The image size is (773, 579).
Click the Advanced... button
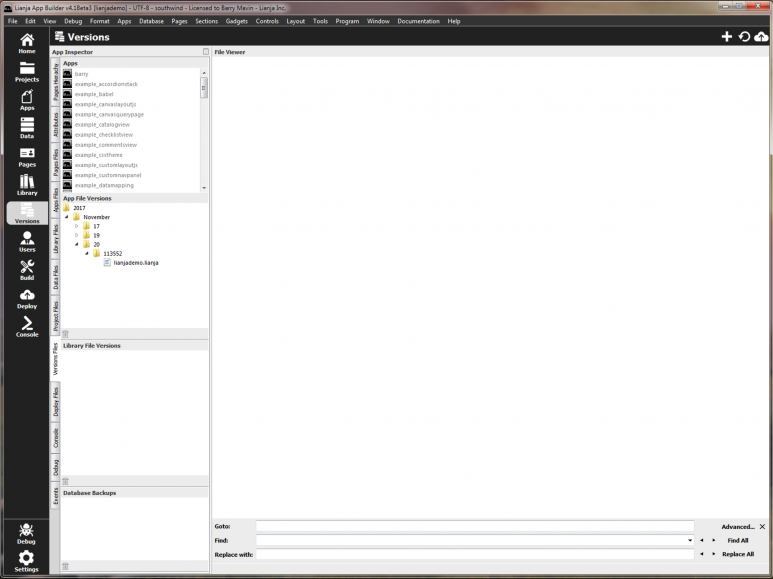738,527
